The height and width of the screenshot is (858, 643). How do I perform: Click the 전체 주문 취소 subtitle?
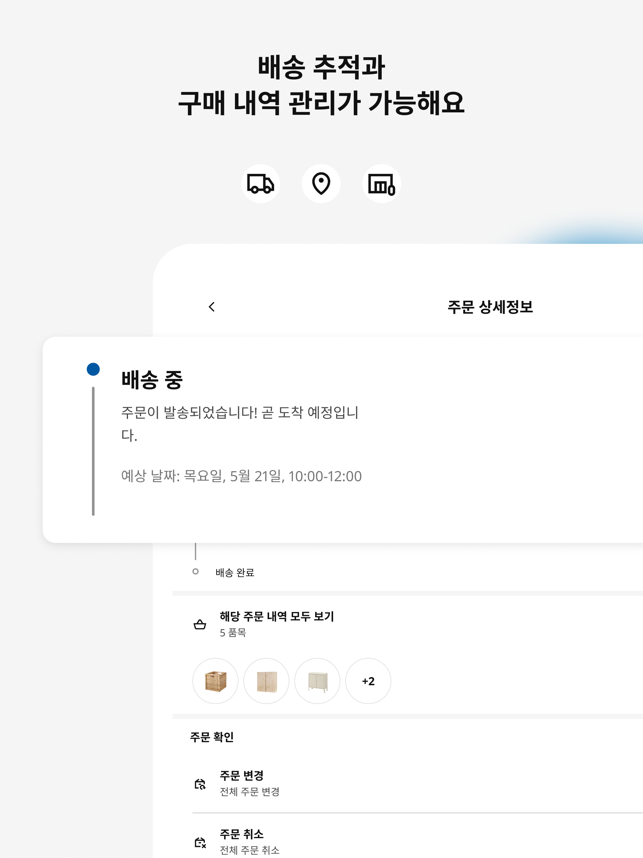point(250,850)
